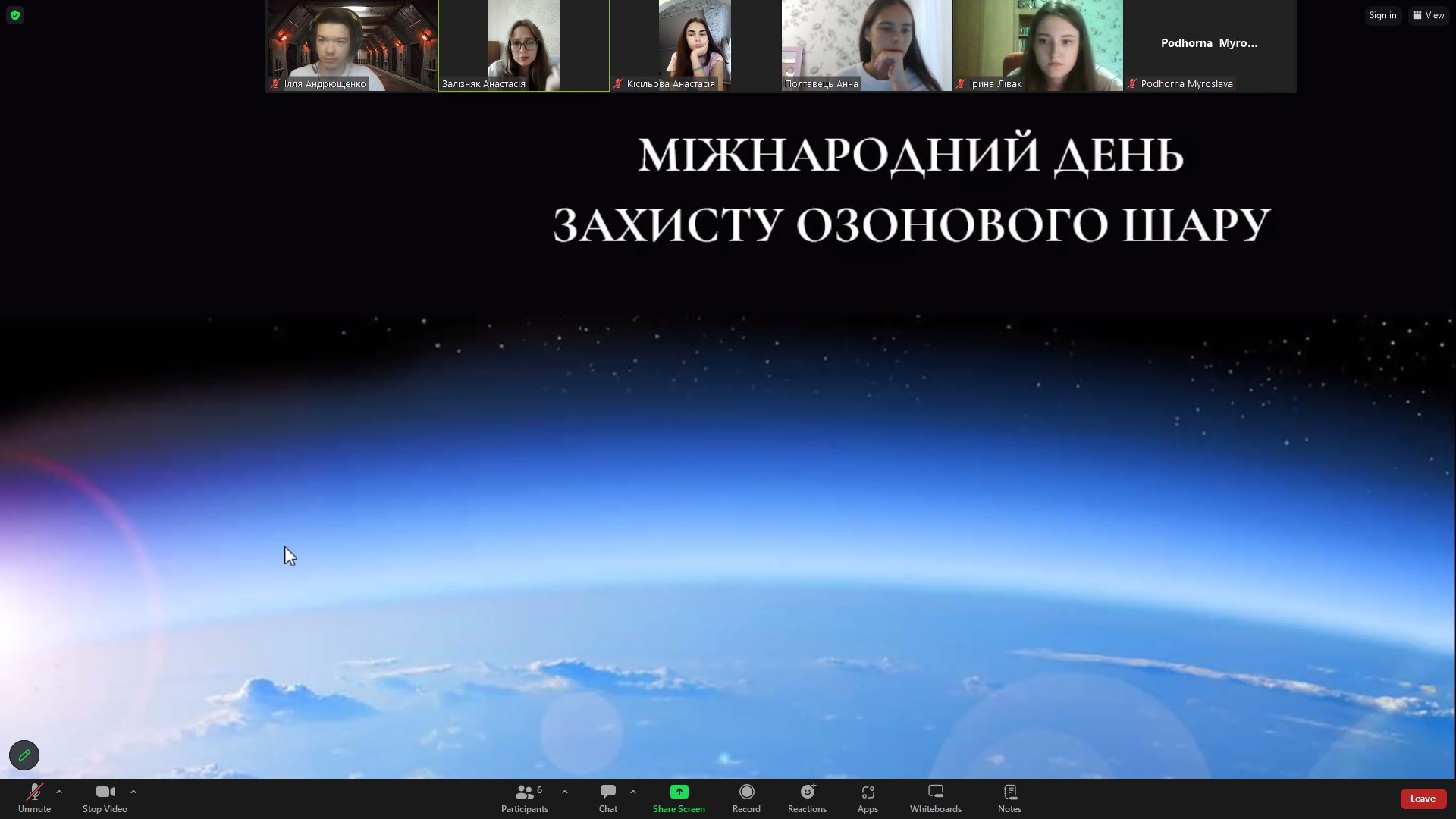Click muted mic icon on Ірина Лівак
This screenshot has width=1456, height=819.
pos(961,84)
